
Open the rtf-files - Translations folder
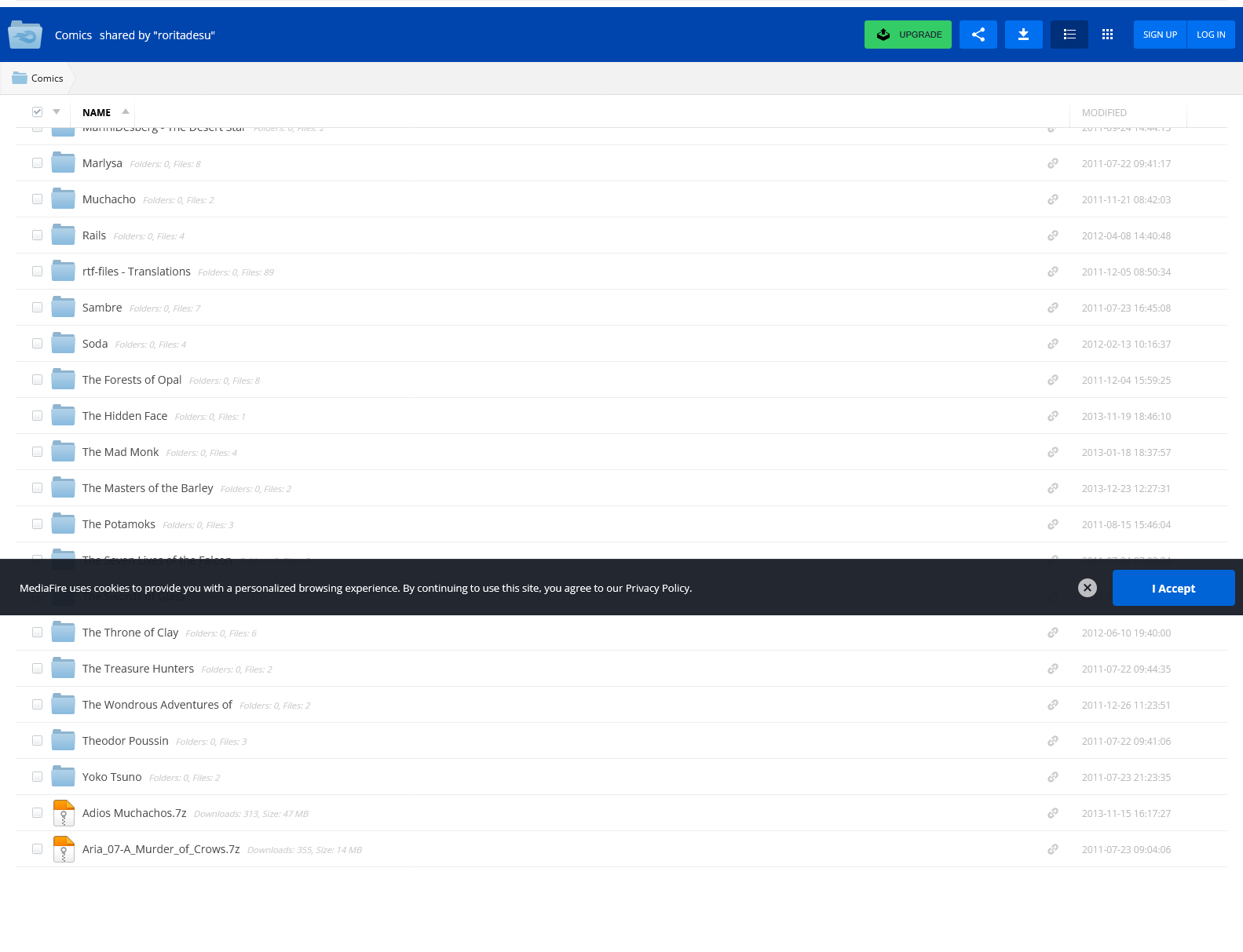[137, 272]
